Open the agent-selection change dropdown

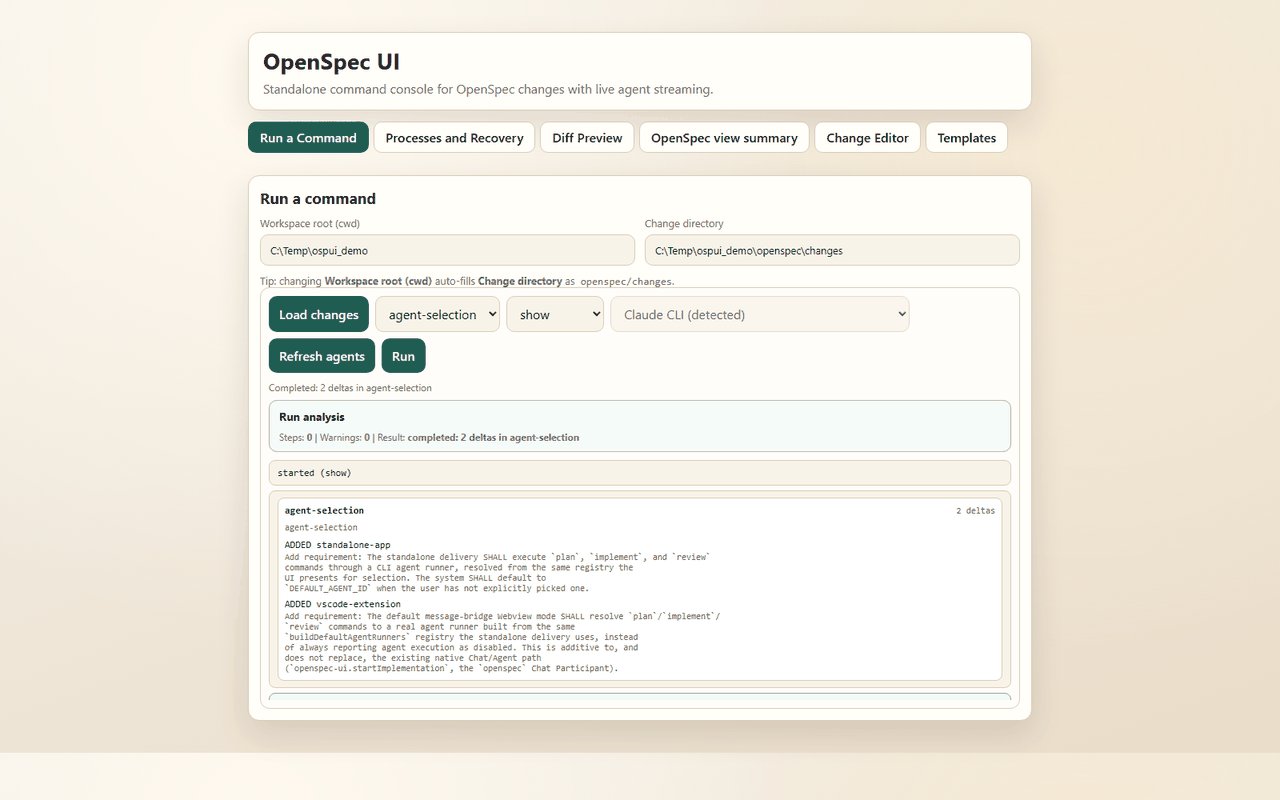tap(437, 314)
